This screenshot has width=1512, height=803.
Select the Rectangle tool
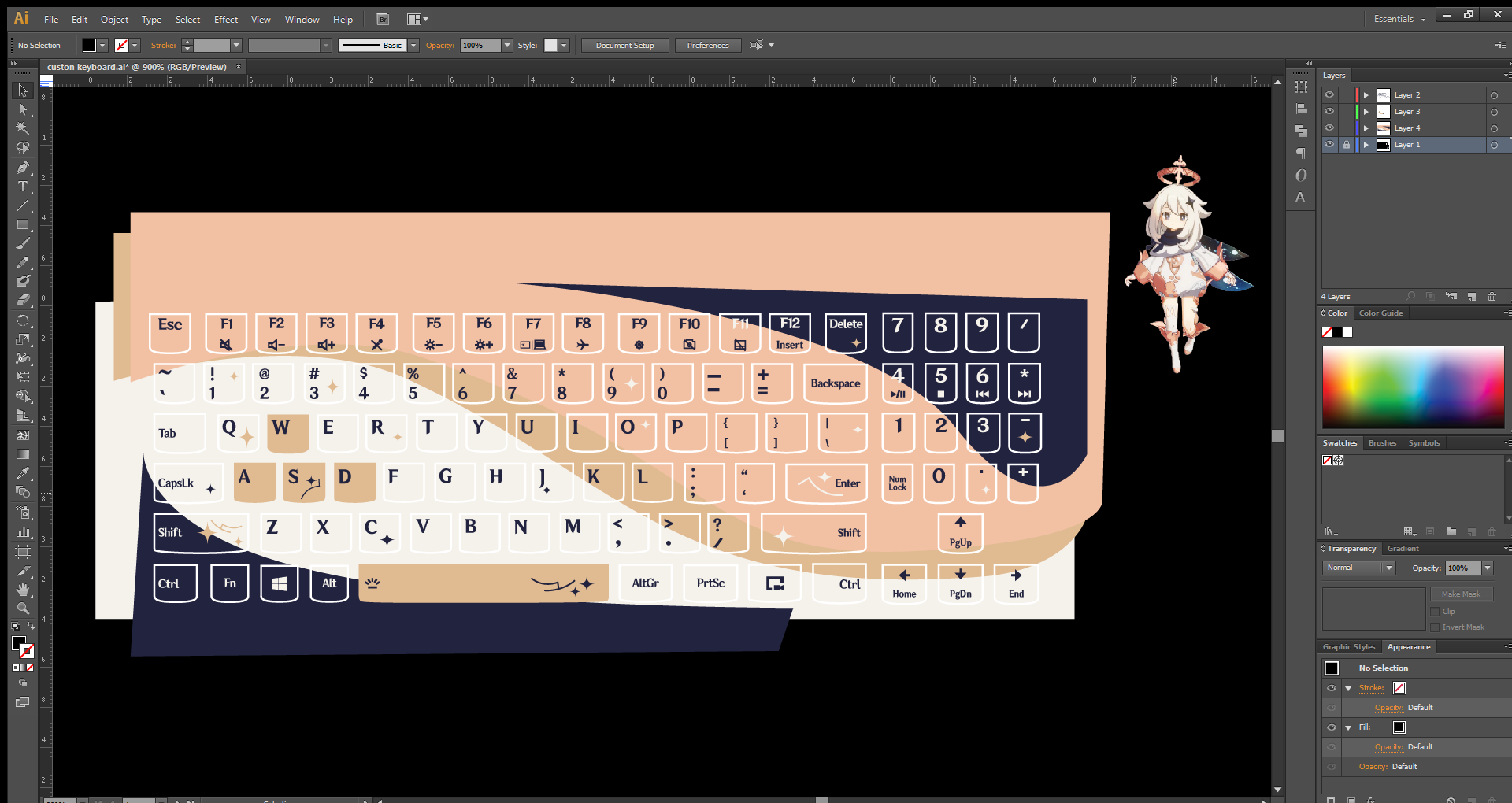(23, 225)
